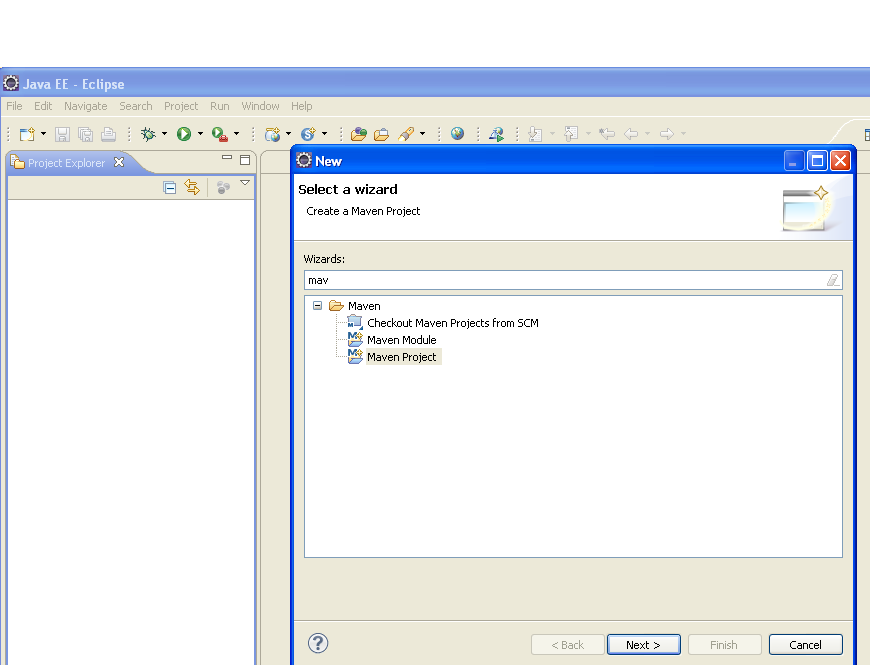Click the Print toolbar icon
Image resolution: width=870 pixels, height=665 pixels.
point(109,134)
